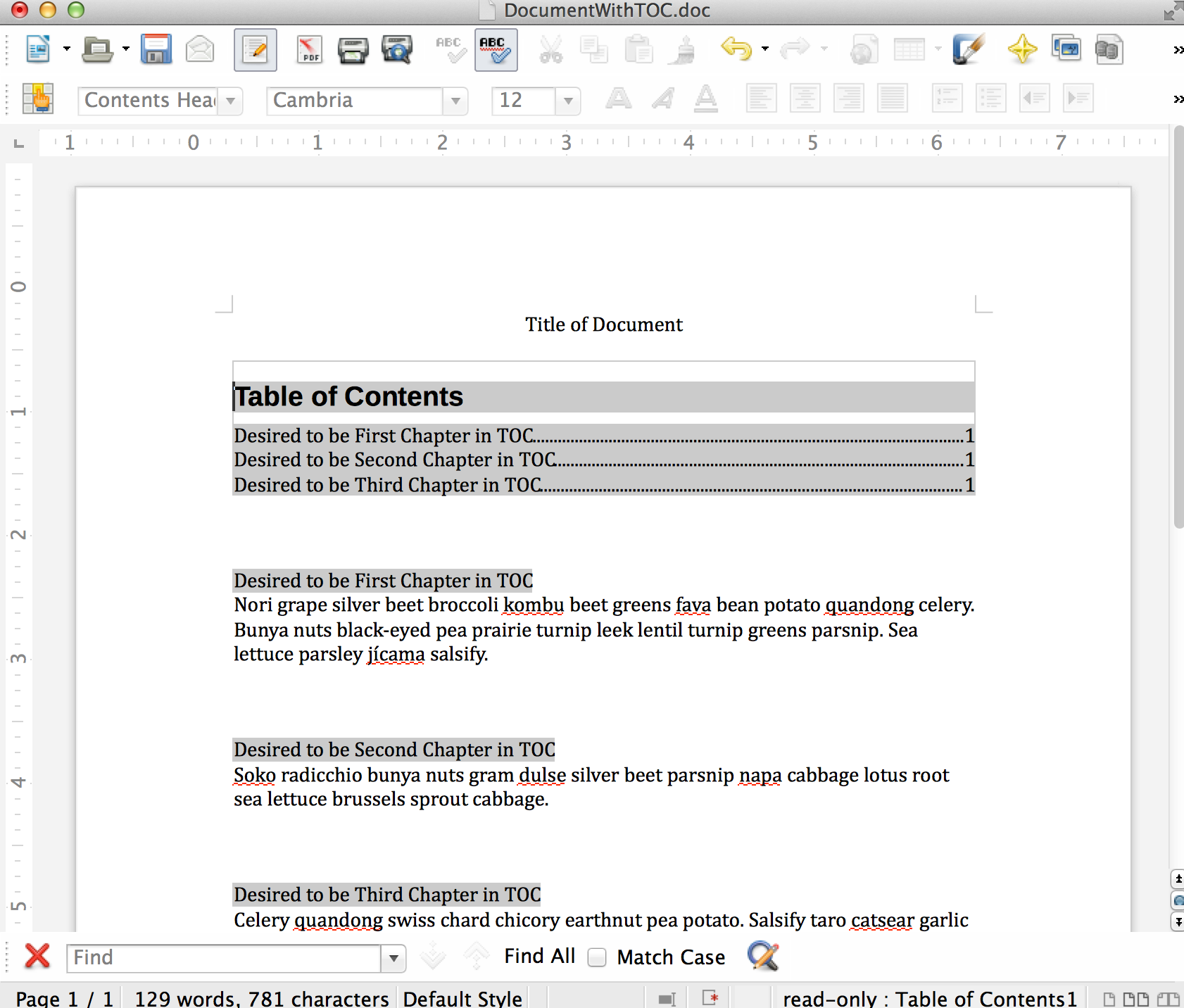Click the Paste clipboard icon
Image resolution: width=1184 pixels, height=1008 pixels.
638,49
